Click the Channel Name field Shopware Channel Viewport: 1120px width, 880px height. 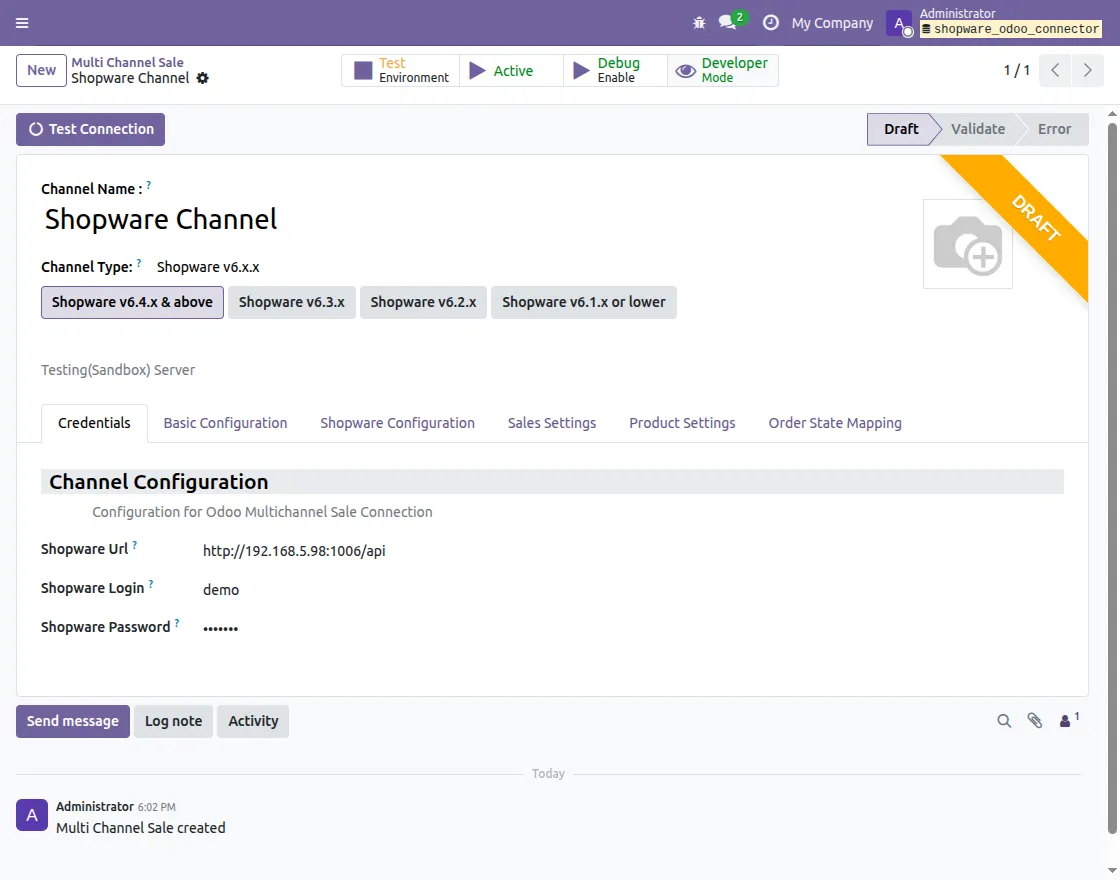[161, 219]
